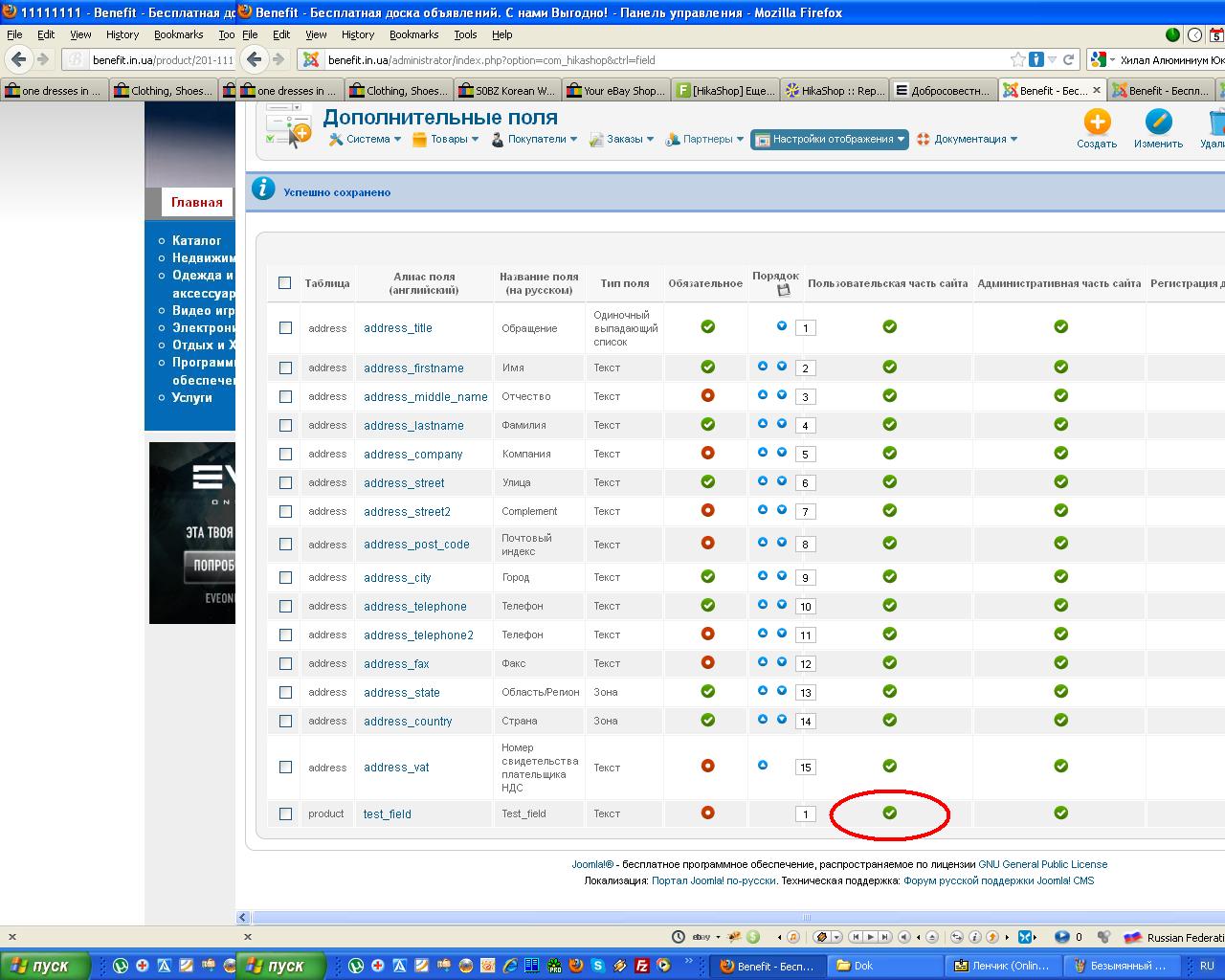The height and width of the screenshot is (980, 1225).
Task: Tick the checkbox for test_field row
Action: point(285,813)
